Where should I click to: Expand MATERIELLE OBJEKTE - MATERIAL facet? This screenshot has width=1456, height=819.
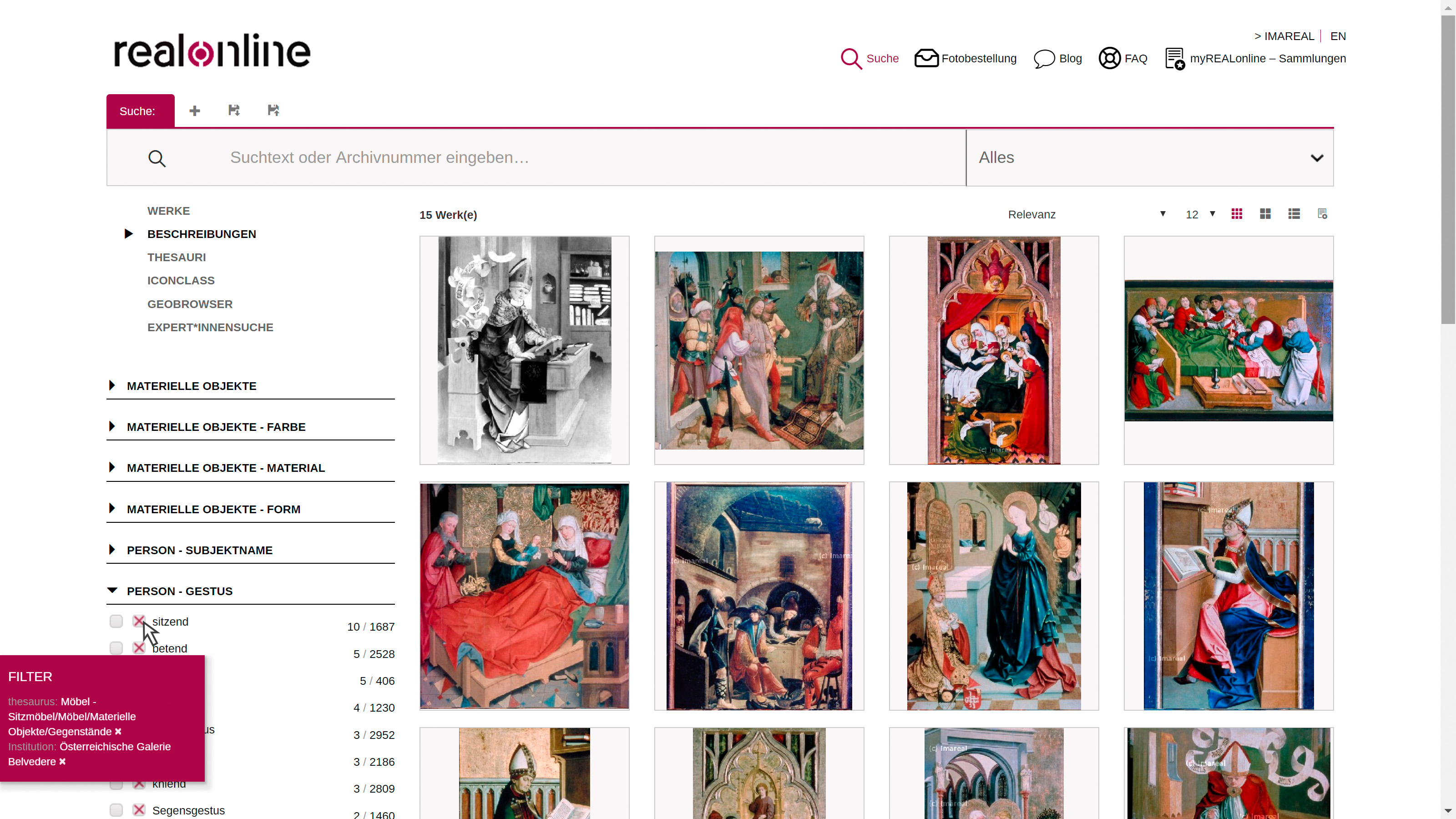(250, 468)
